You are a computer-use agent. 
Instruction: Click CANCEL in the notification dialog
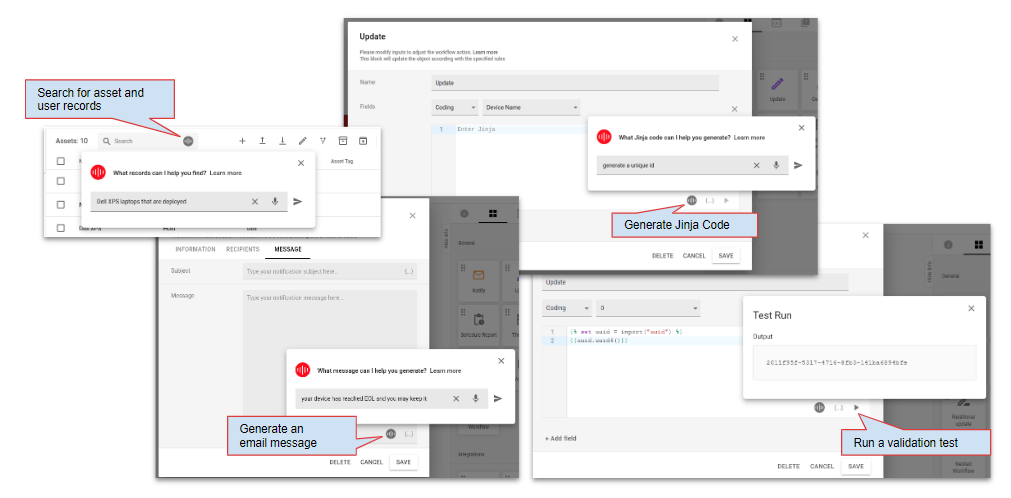pyautogui.click(x=371, y=462)
